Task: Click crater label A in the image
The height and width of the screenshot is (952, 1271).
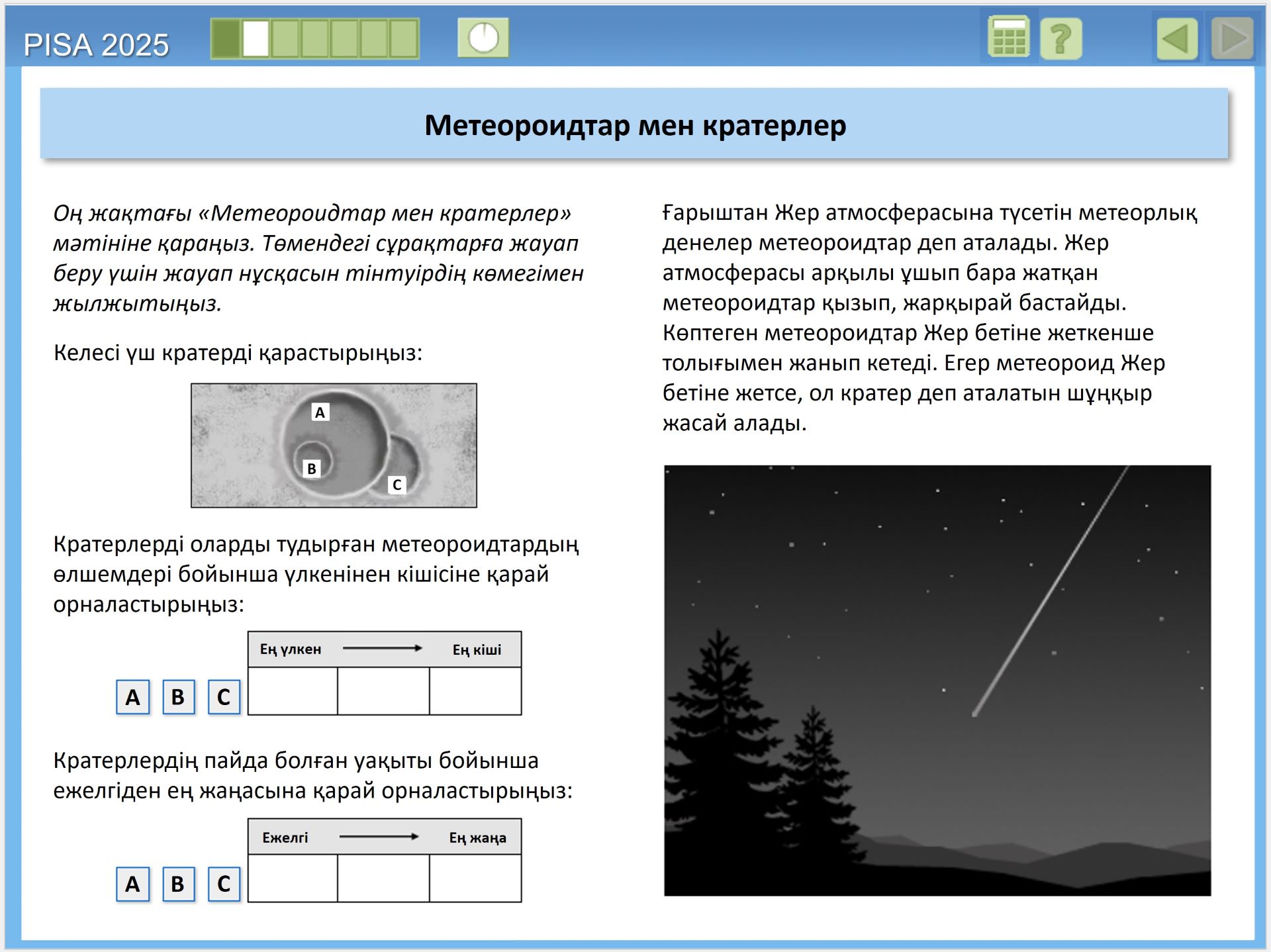Action: 320,412
